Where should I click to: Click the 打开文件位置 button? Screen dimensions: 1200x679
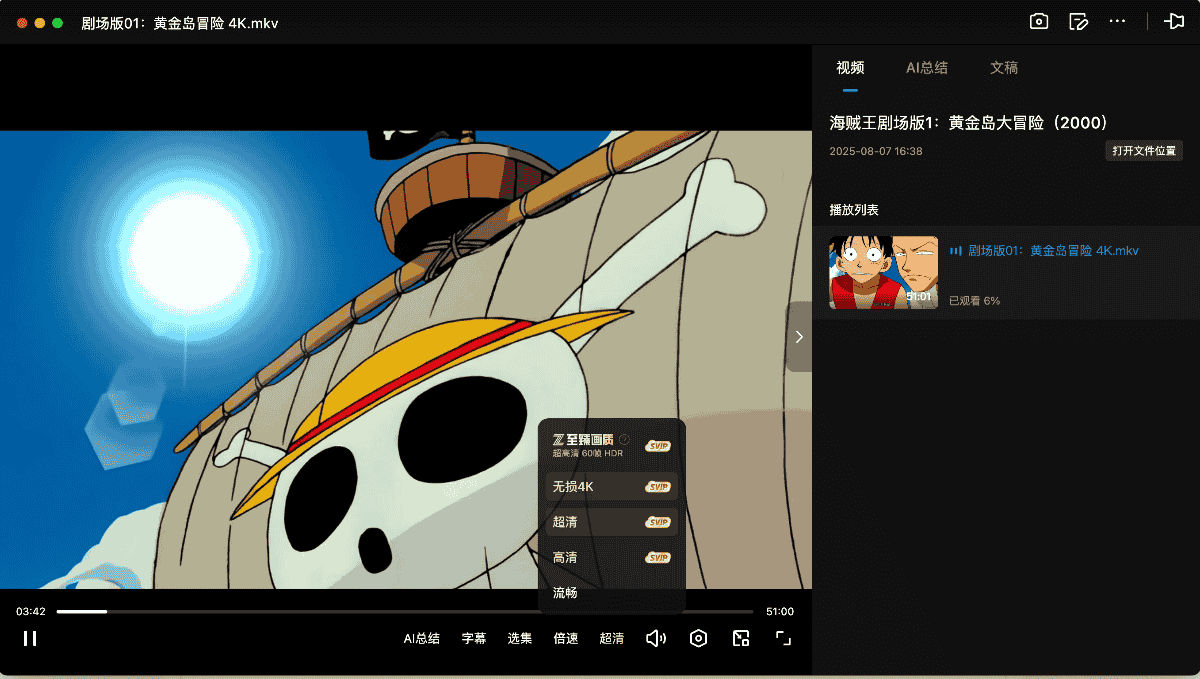point(1144,151)
